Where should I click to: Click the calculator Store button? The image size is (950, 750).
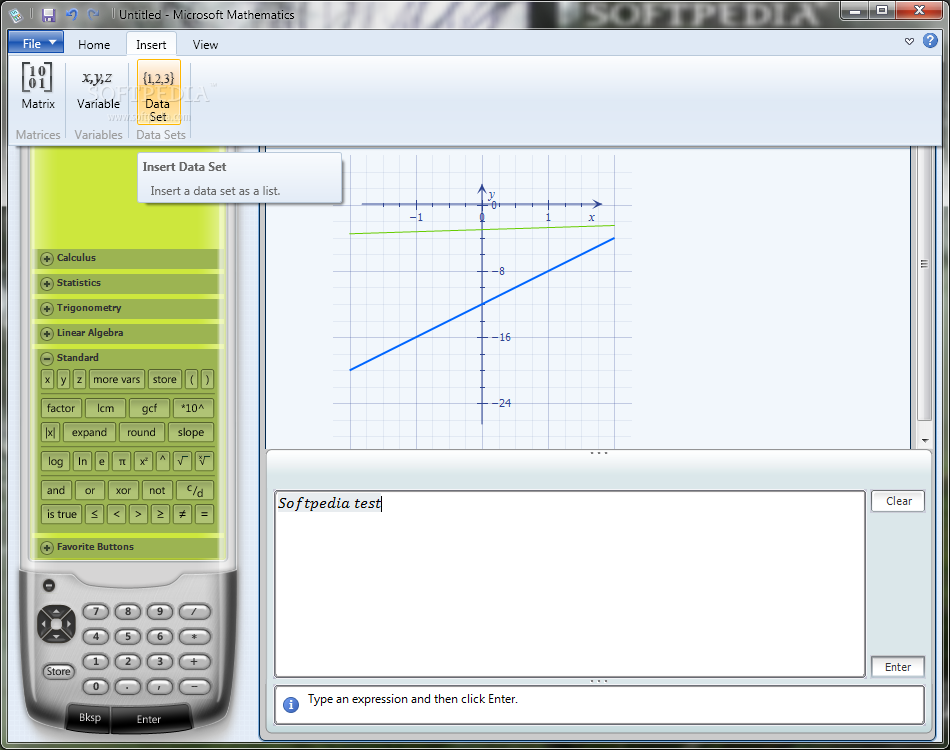(x=58, y=671)
